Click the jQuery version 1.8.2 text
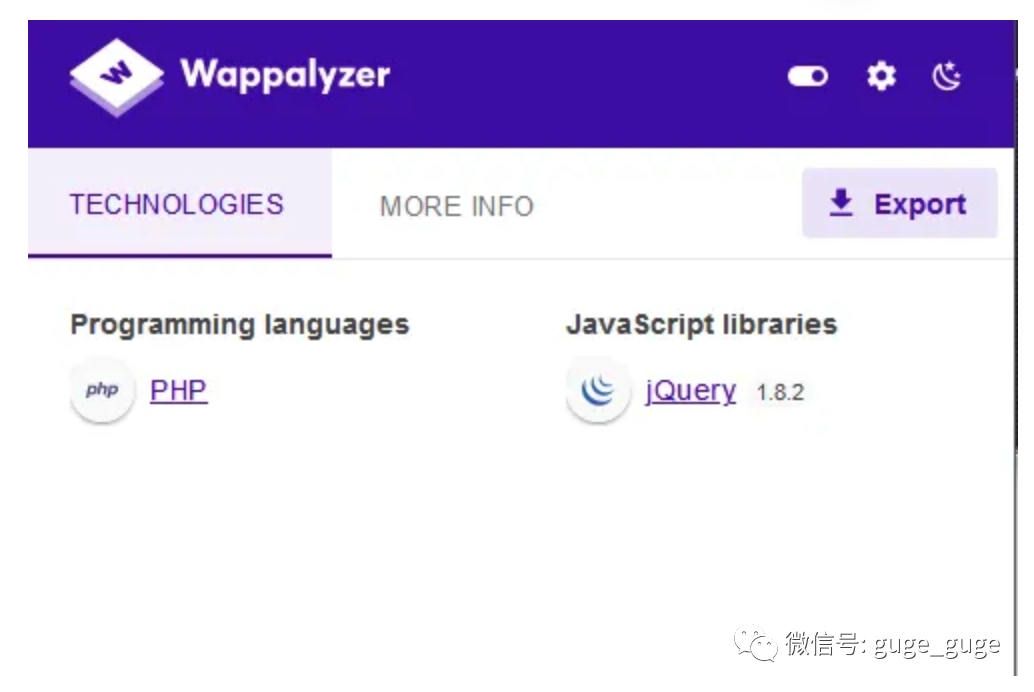This screenshot has width=1034, height=692. coord(780,393)
